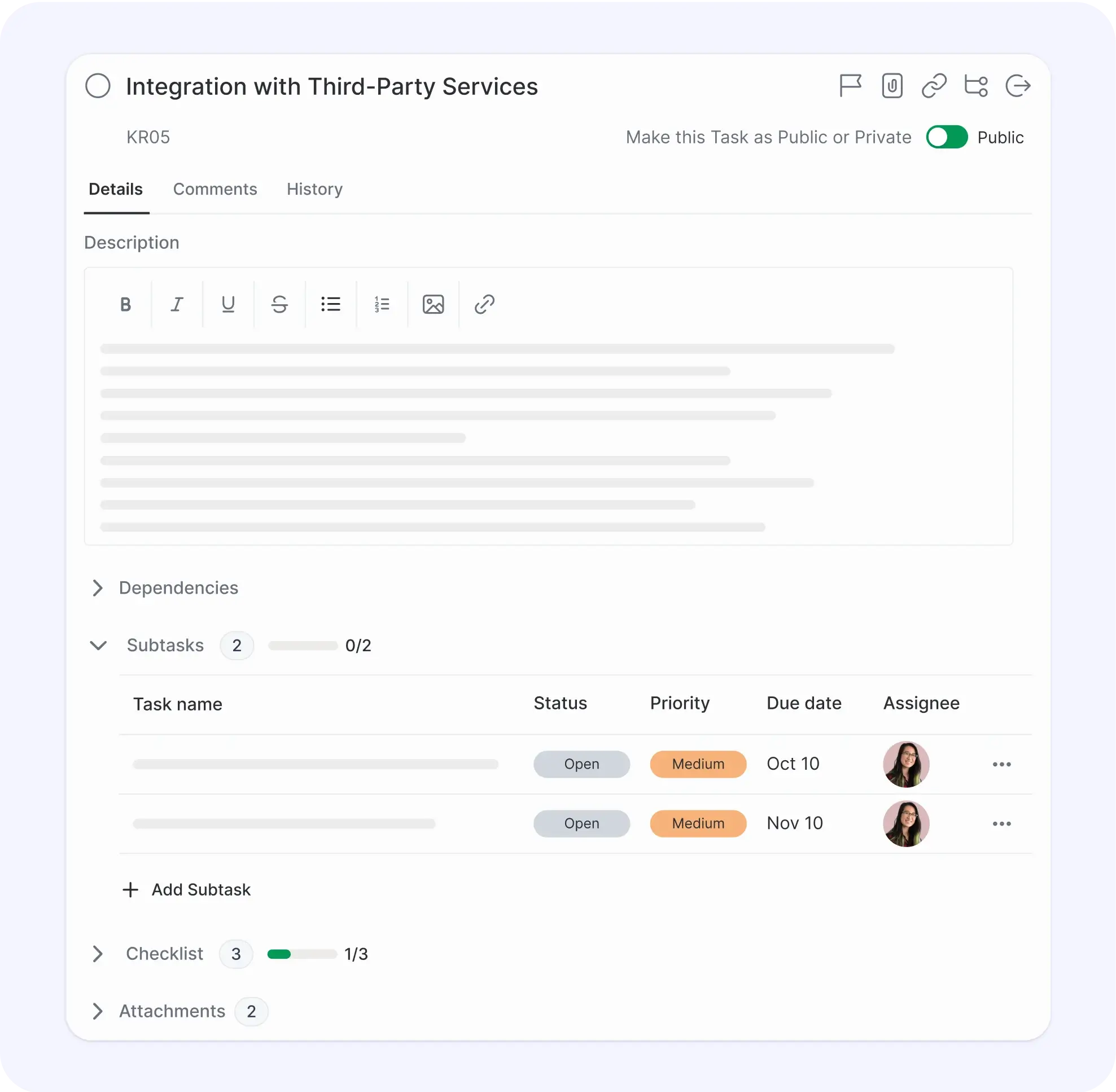This screenshot has width=1116, height=1092.
Task: Open Medium priority badge on first subtask
Action: click(698, 764)
